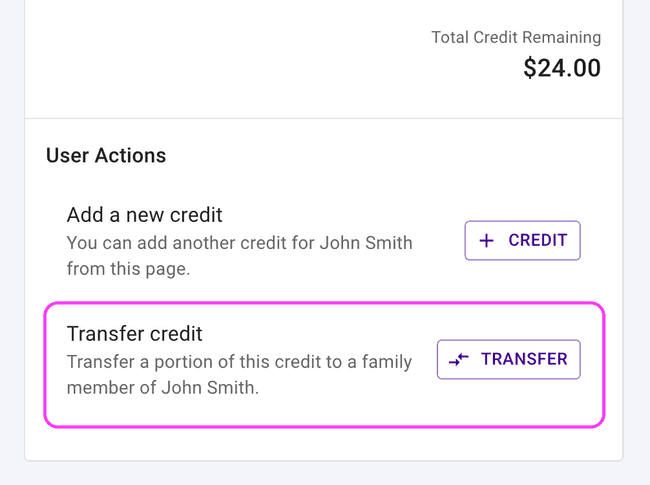Click the divider line above User Actions
Viewport: 650px width, 485px height.
(x=324, y=119)
